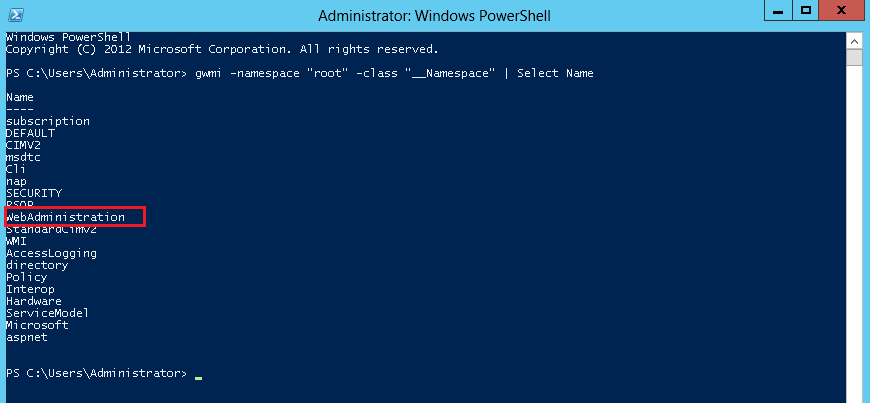Screen dimensions: 870x403
Task: Click the 'SECURITY' namespace entry
Action: (34, 193)
